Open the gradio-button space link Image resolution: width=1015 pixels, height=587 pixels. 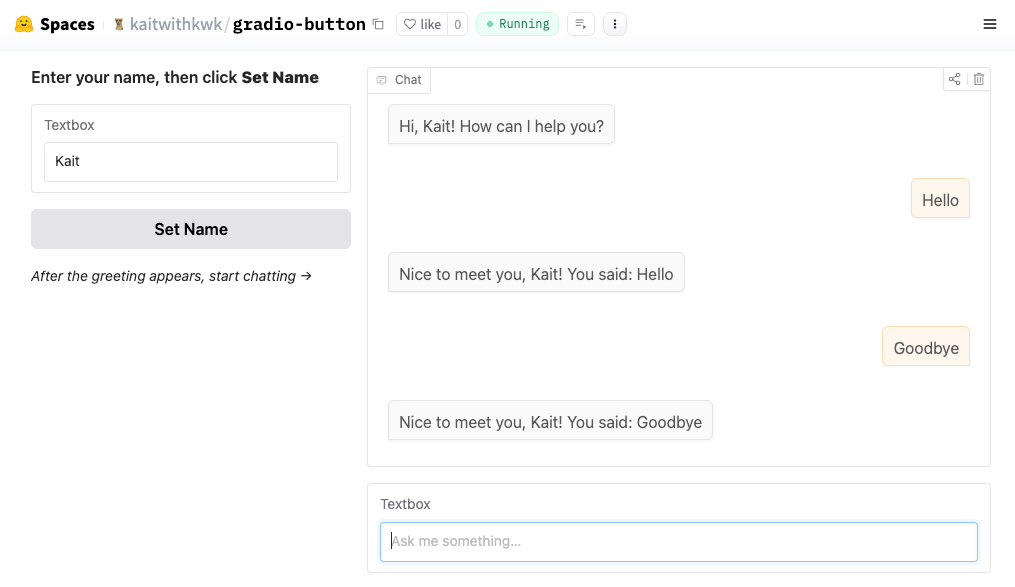pyautogui.click(x=299, y=24)
